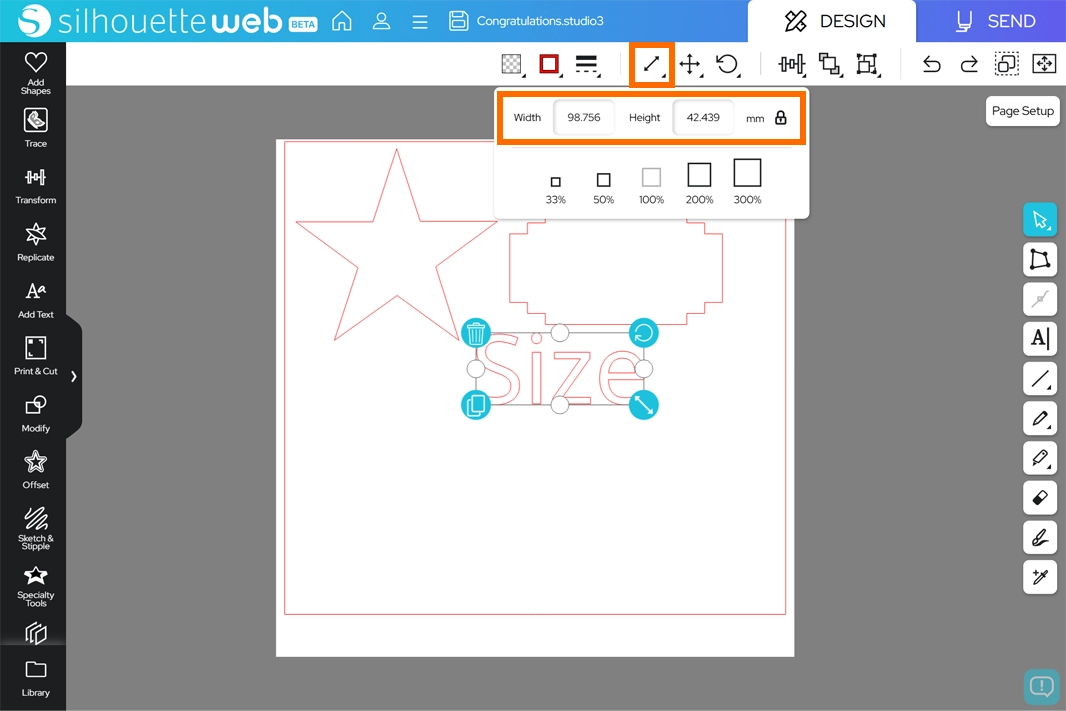Open the Library panel
This screenshot has height=711, width=1066.
coord(35,677)
